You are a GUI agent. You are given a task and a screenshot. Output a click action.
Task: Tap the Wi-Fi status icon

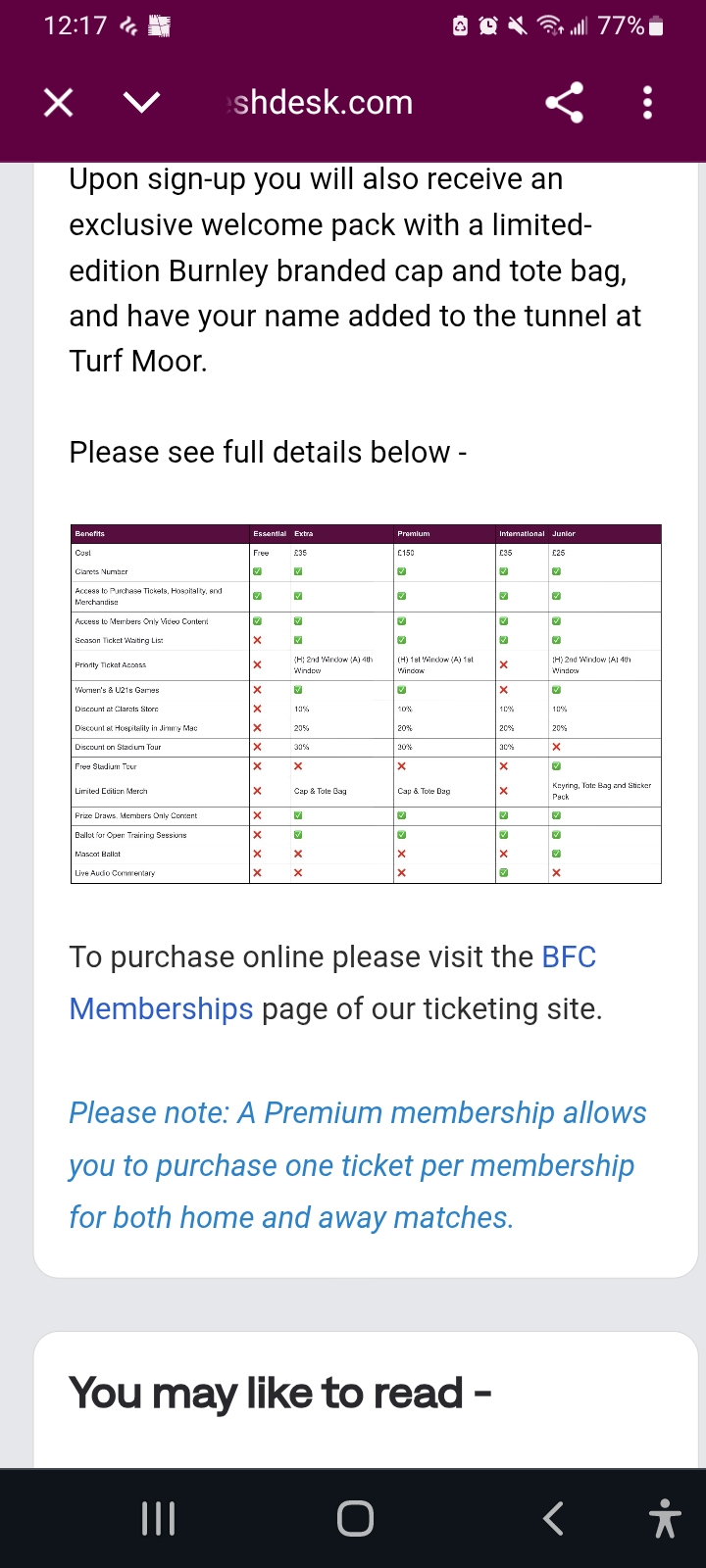[x=551, y=26]
